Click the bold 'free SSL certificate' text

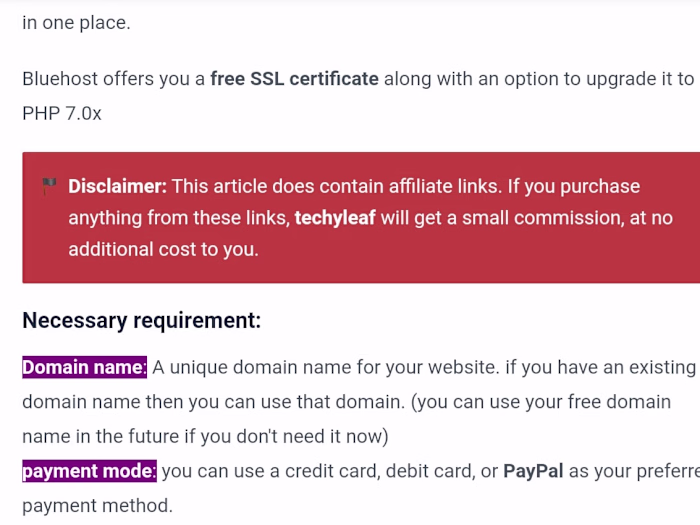click(x=294, y=78)
